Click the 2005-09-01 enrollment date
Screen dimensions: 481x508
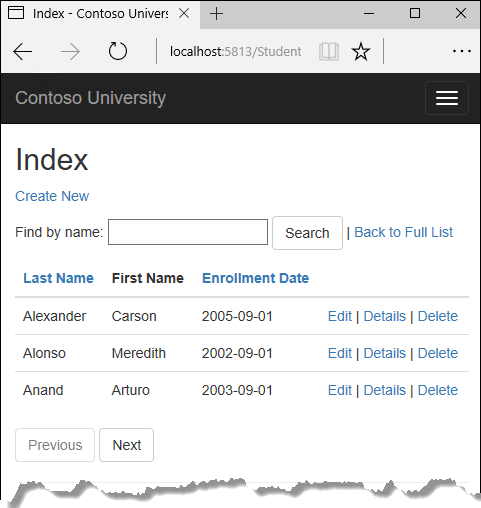[x=237, y=316]
